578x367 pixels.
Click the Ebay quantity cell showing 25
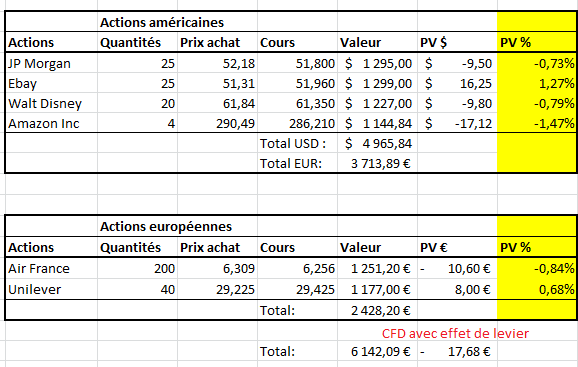click(x=137, y=83)
